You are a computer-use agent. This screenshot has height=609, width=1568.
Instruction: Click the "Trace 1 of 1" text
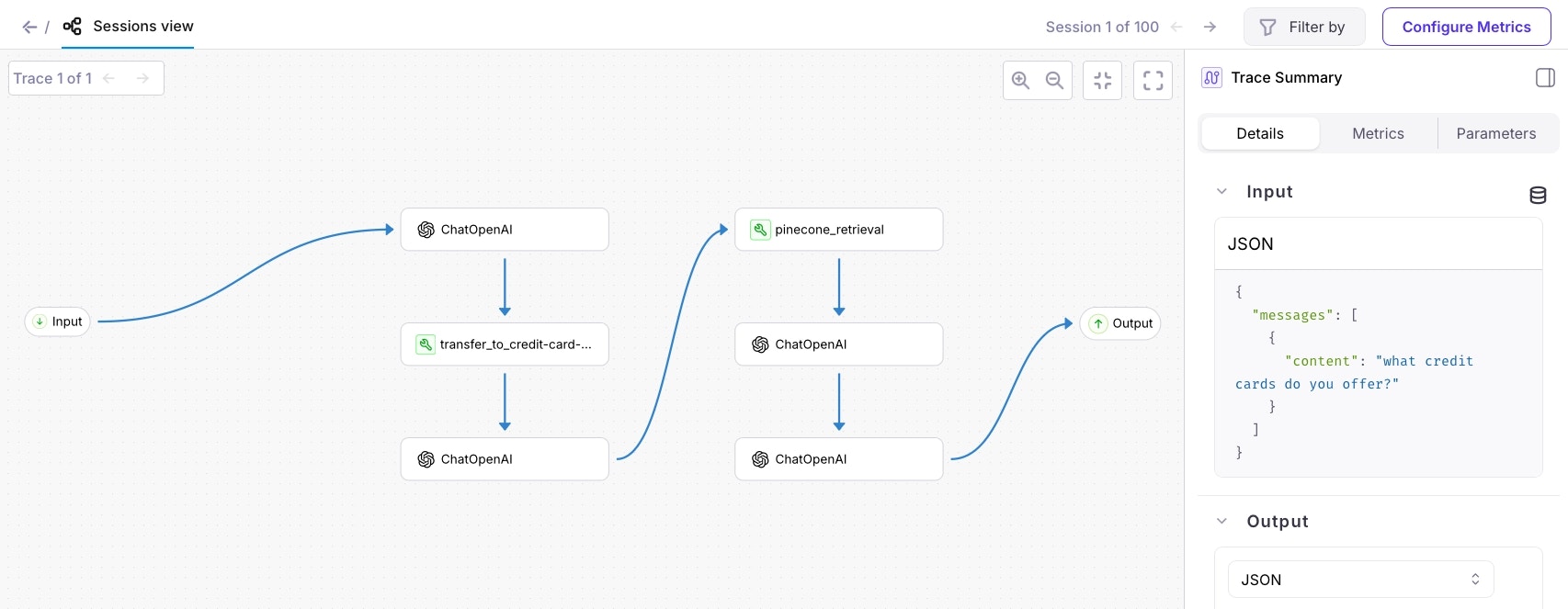[x=52, y=78]
